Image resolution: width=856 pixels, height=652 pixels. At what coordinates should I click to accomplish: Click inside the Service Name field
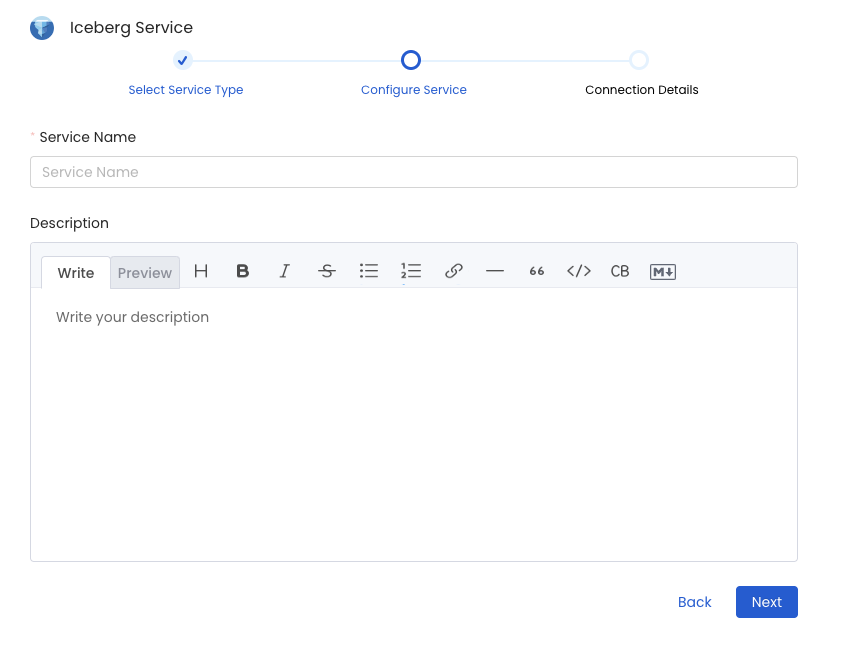pyautogui.click(x=414, y=171)
